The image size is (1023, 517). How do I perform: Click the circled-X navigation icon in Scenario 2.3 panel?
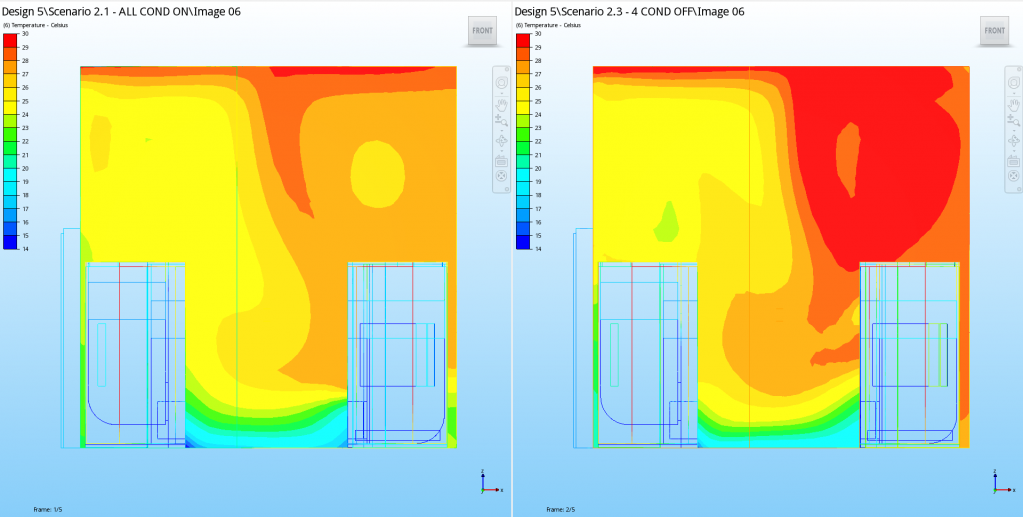[1013, 176]
